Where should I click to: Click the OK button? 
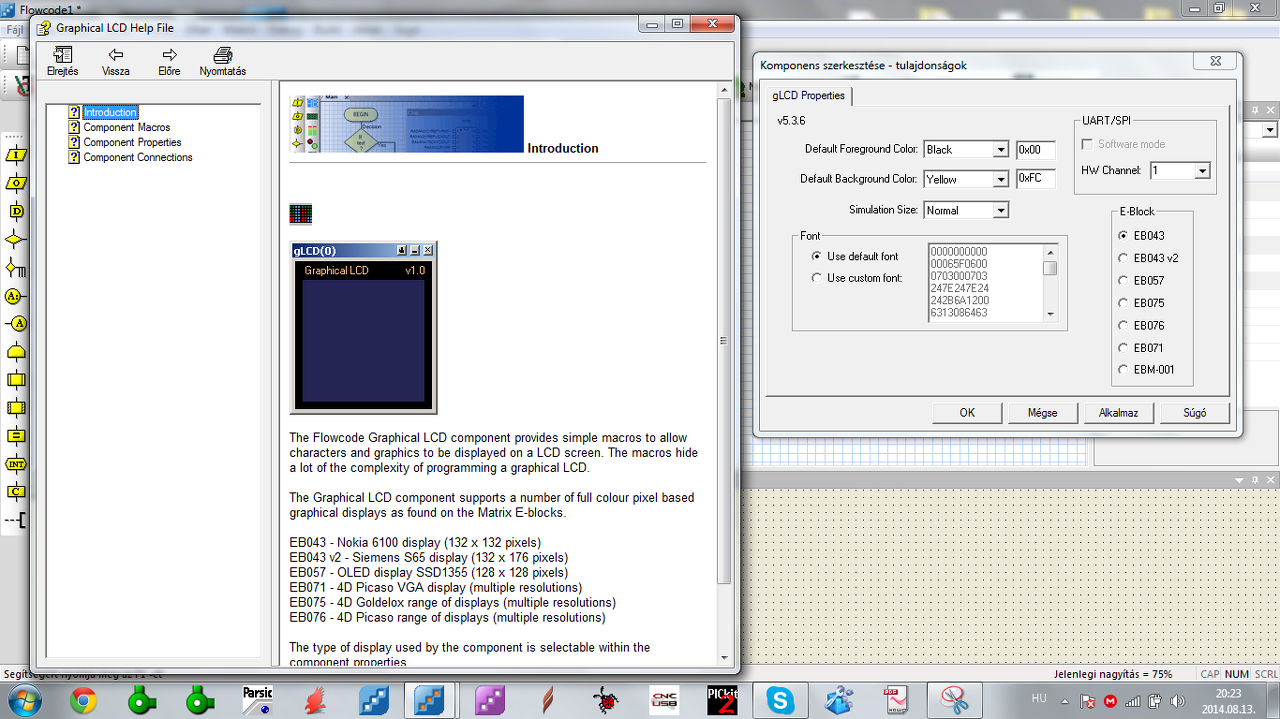(967, 412)
